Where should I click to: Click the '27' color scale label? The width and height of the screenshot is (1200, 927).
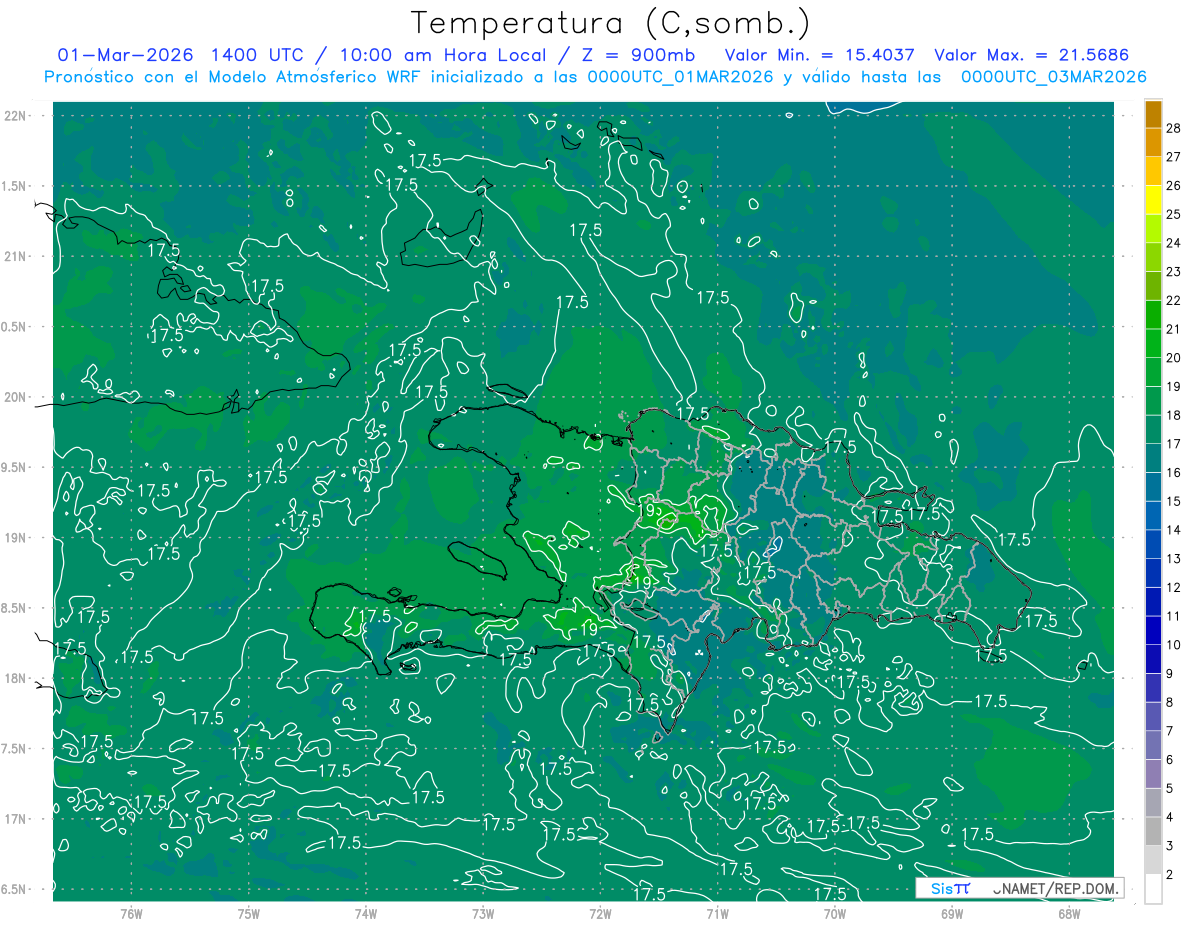1174,157
